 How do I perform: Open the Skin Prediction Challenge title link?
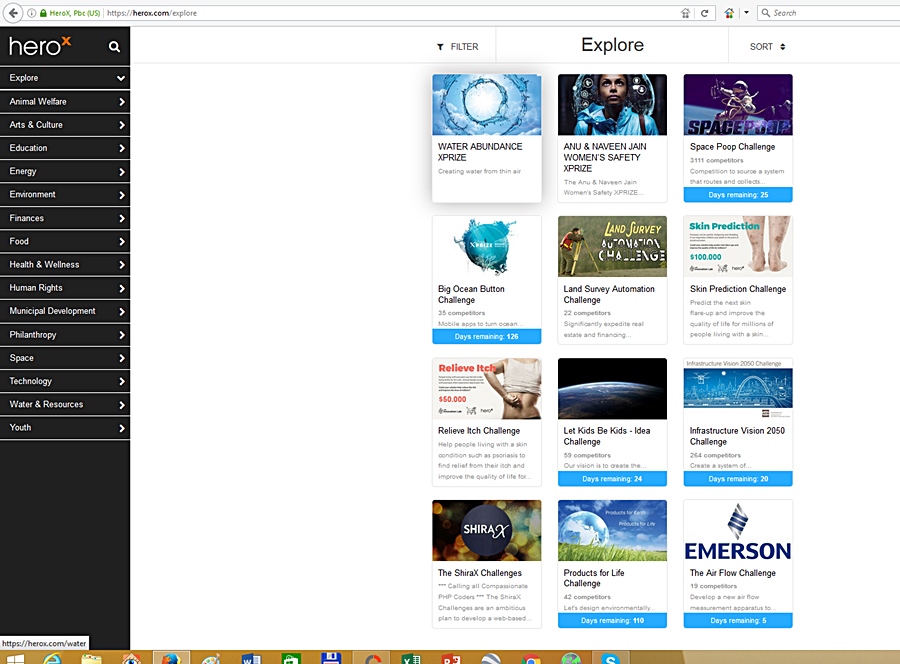coord(738,289)
